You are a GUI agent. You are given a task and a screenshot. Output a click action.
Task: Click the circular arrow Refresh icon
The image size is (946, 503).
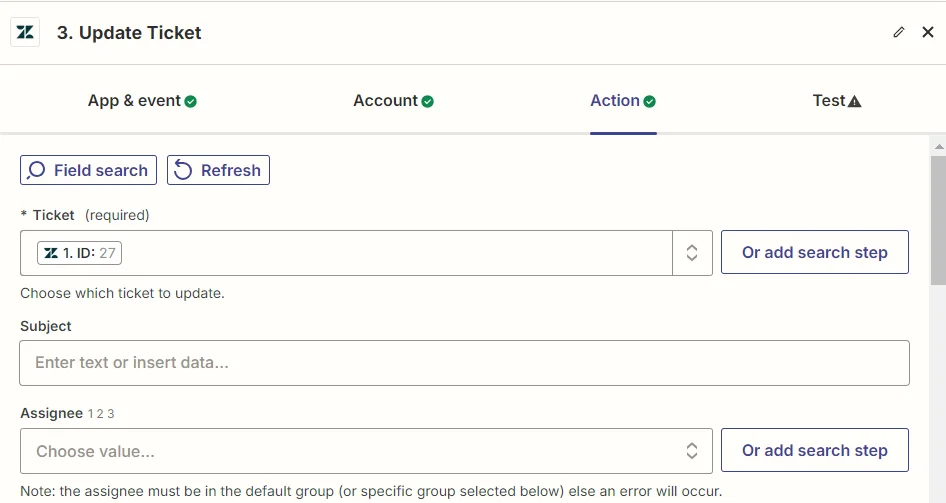184,170
